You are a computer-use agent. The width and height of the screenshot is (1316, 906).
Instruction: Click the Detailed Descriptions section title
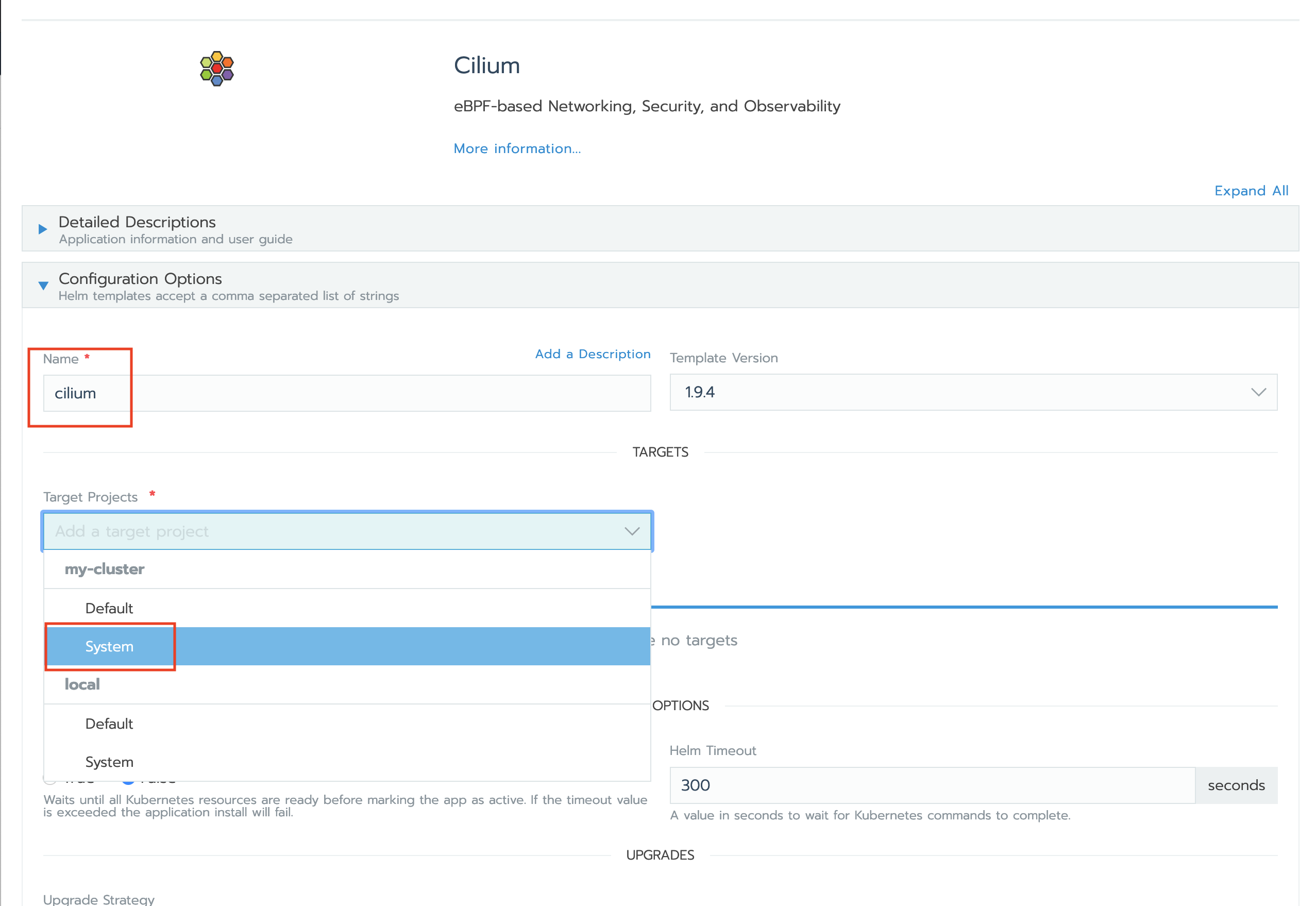coord(137,222)
